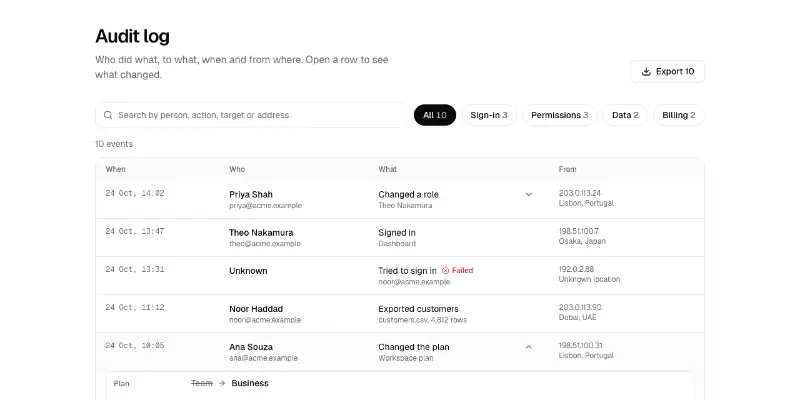The width and height of the screenshot is (800, 400).
Task: Click timestamp 24 Oct, 11:12
Action: tap(135, 307)
